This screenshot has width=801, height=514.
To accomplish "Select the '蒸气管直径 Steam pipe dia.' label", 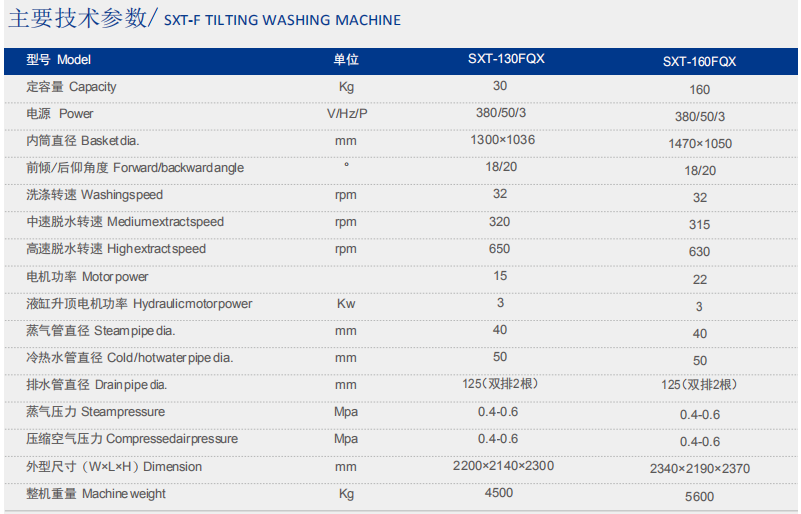I will (x=101, y=331).
